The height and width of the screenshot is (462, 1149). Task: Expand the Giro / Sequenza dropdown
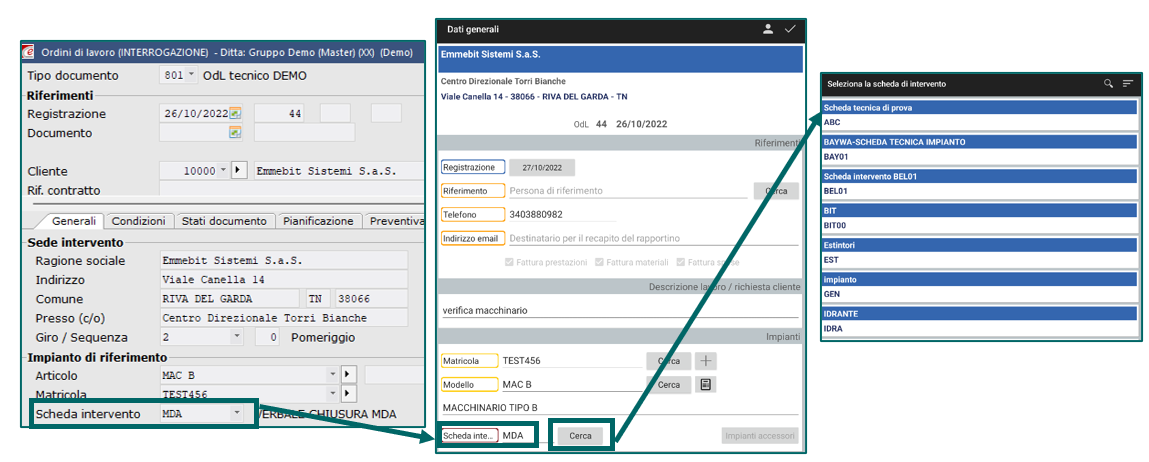[x=237, y=337]
